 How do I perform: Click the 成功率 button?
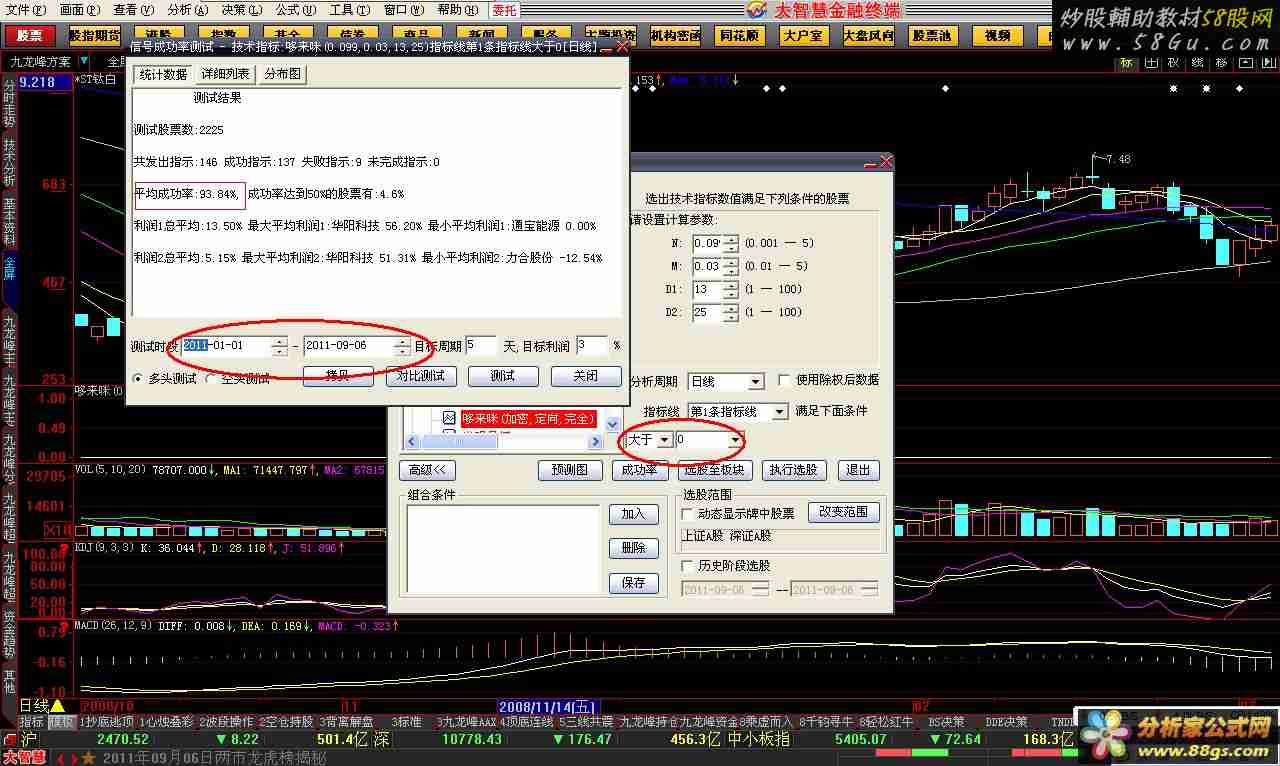639,470
